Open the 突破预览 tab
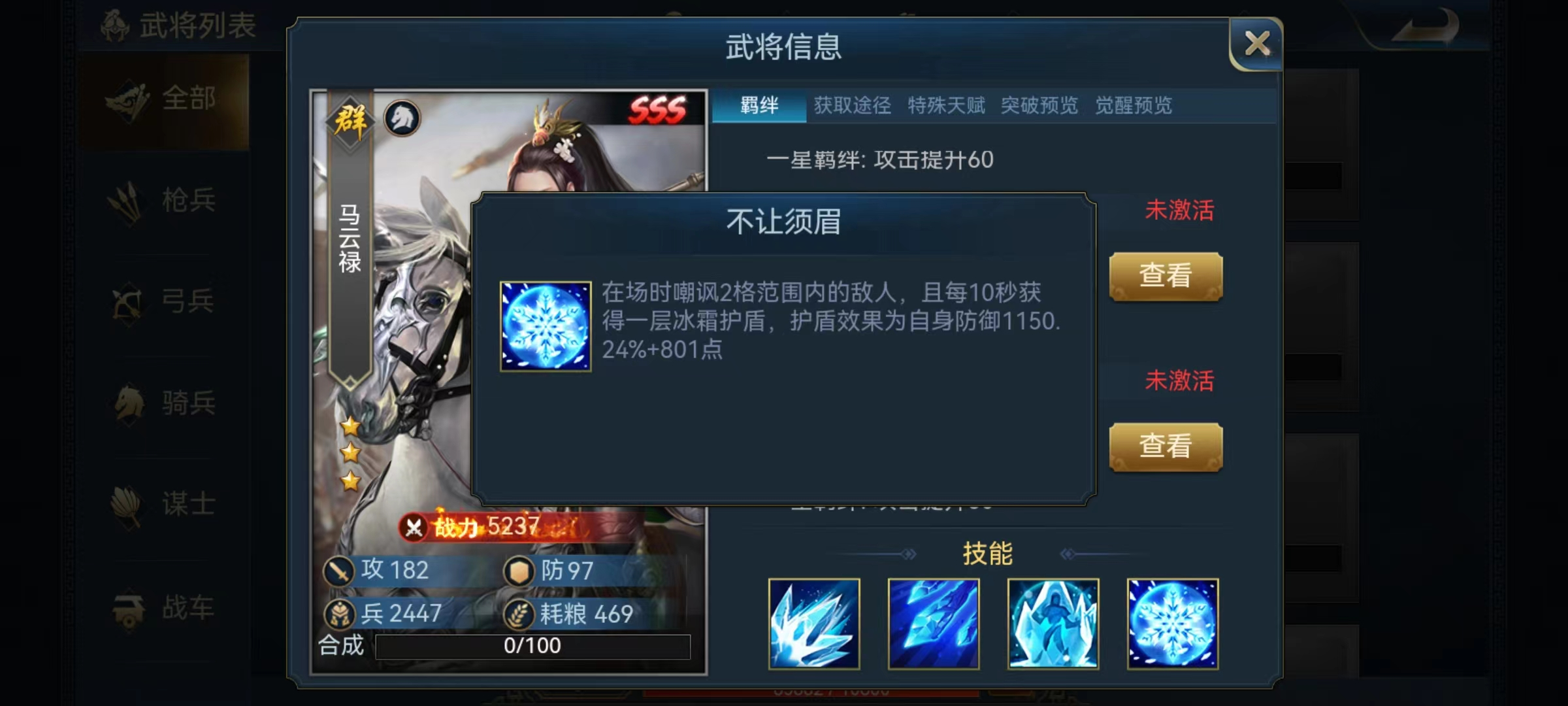Screen dimensions: 1568x706 pyautogui.click(x=1039, y=105)
